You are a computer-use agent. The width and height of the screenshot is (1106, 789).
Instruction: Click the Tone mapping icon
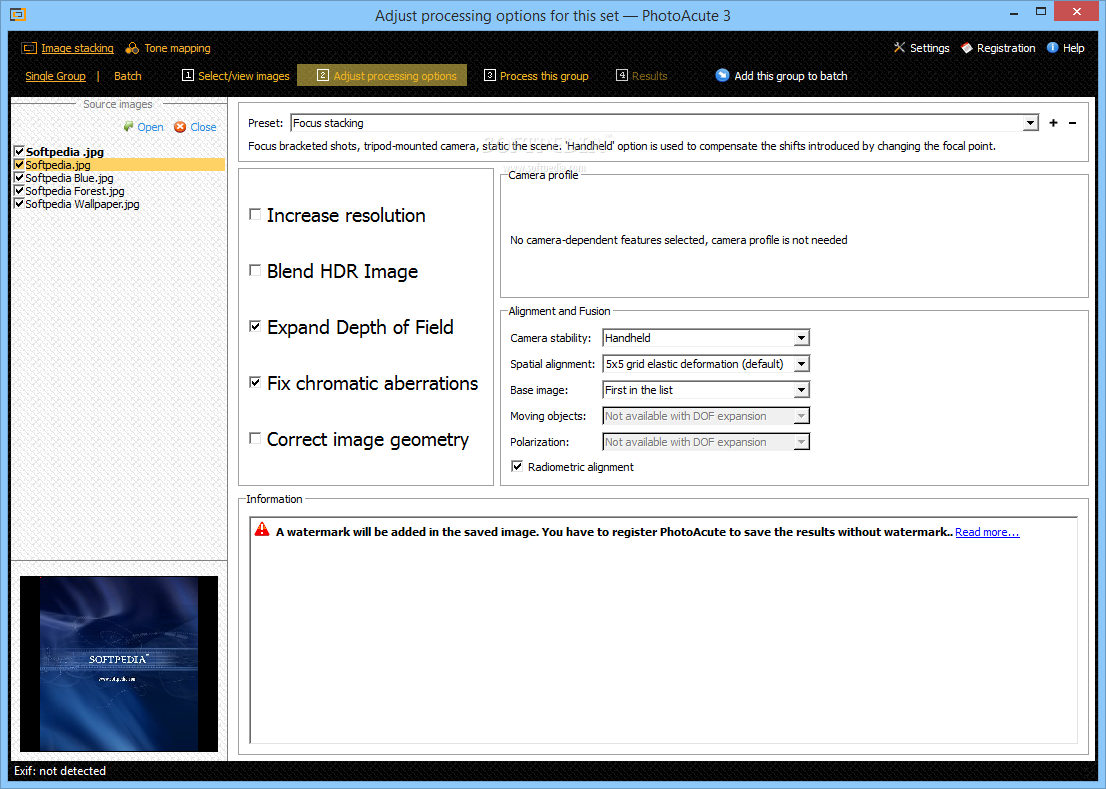[x=132, y=48]
